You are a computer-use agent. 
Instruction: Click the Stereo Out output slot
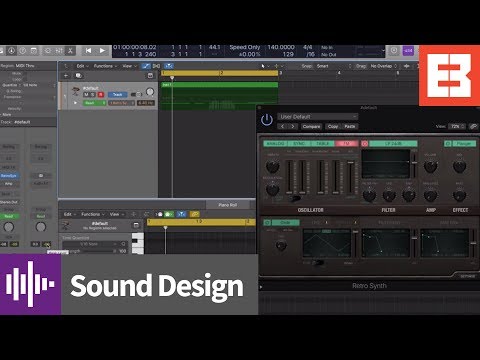9,202
